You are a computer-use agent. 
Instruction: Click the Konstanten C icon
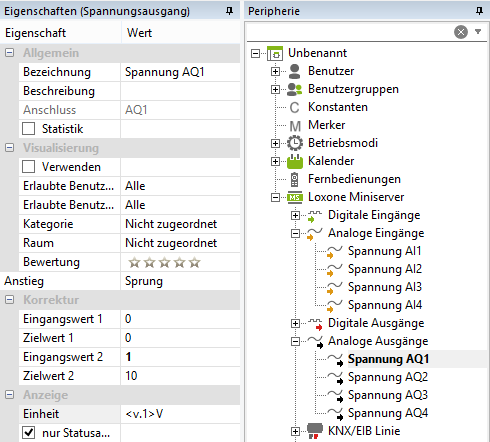coord(294,107)
